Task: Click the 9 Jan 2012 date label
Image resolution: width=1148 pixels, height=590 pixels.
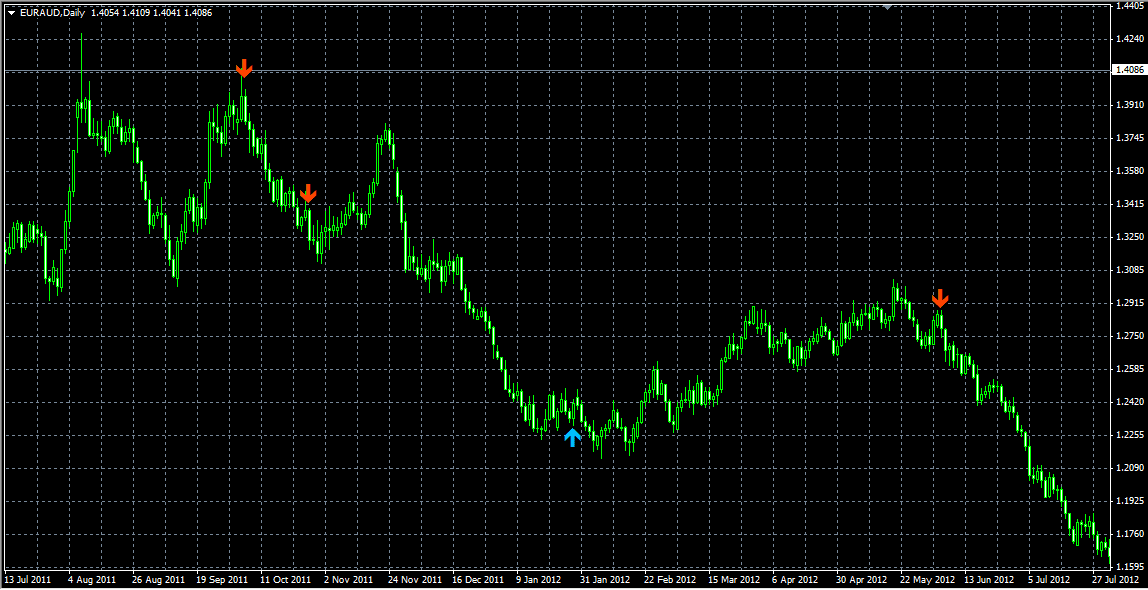Action: point(540,580)
